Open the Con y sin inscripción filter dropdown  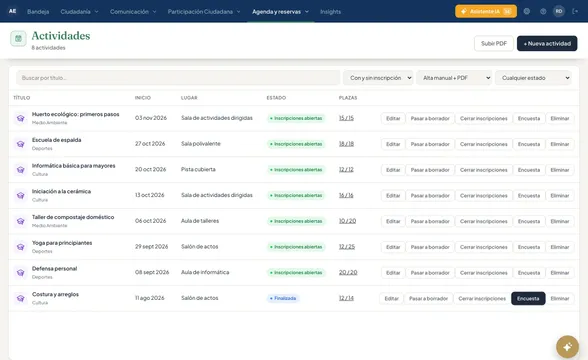point(378,78)
